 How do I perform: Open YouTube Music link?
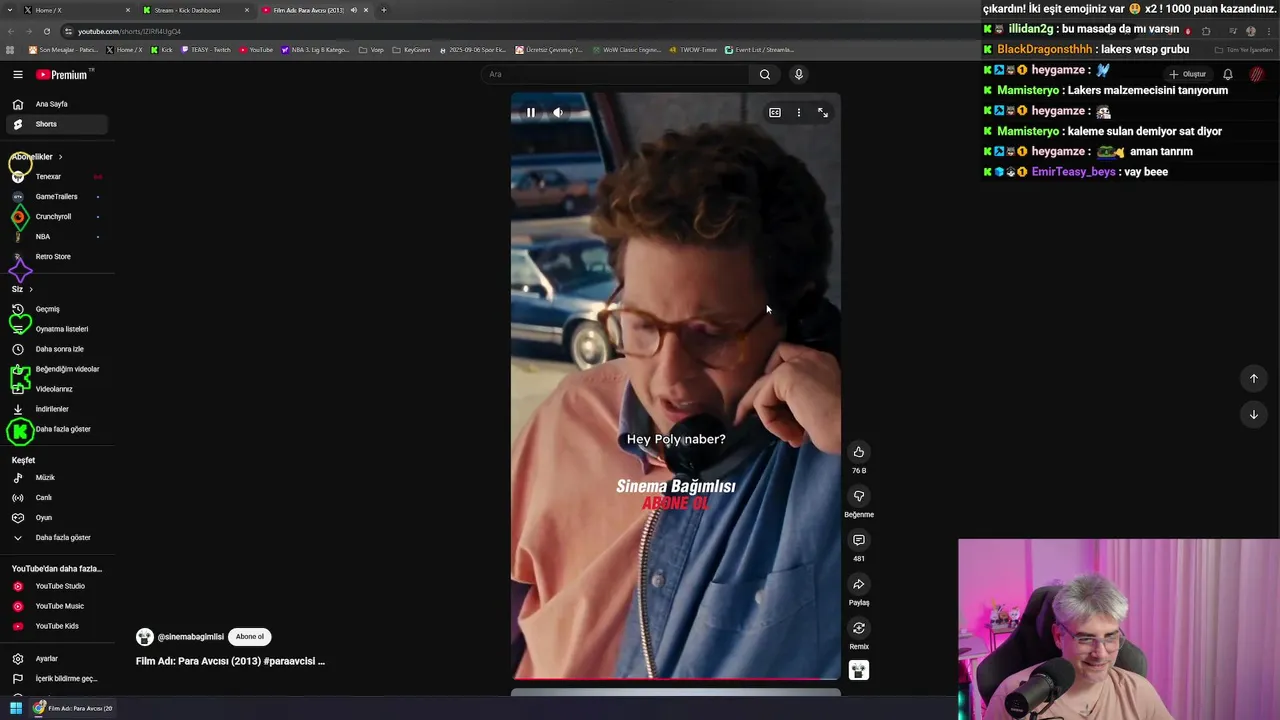click(56, 606)
